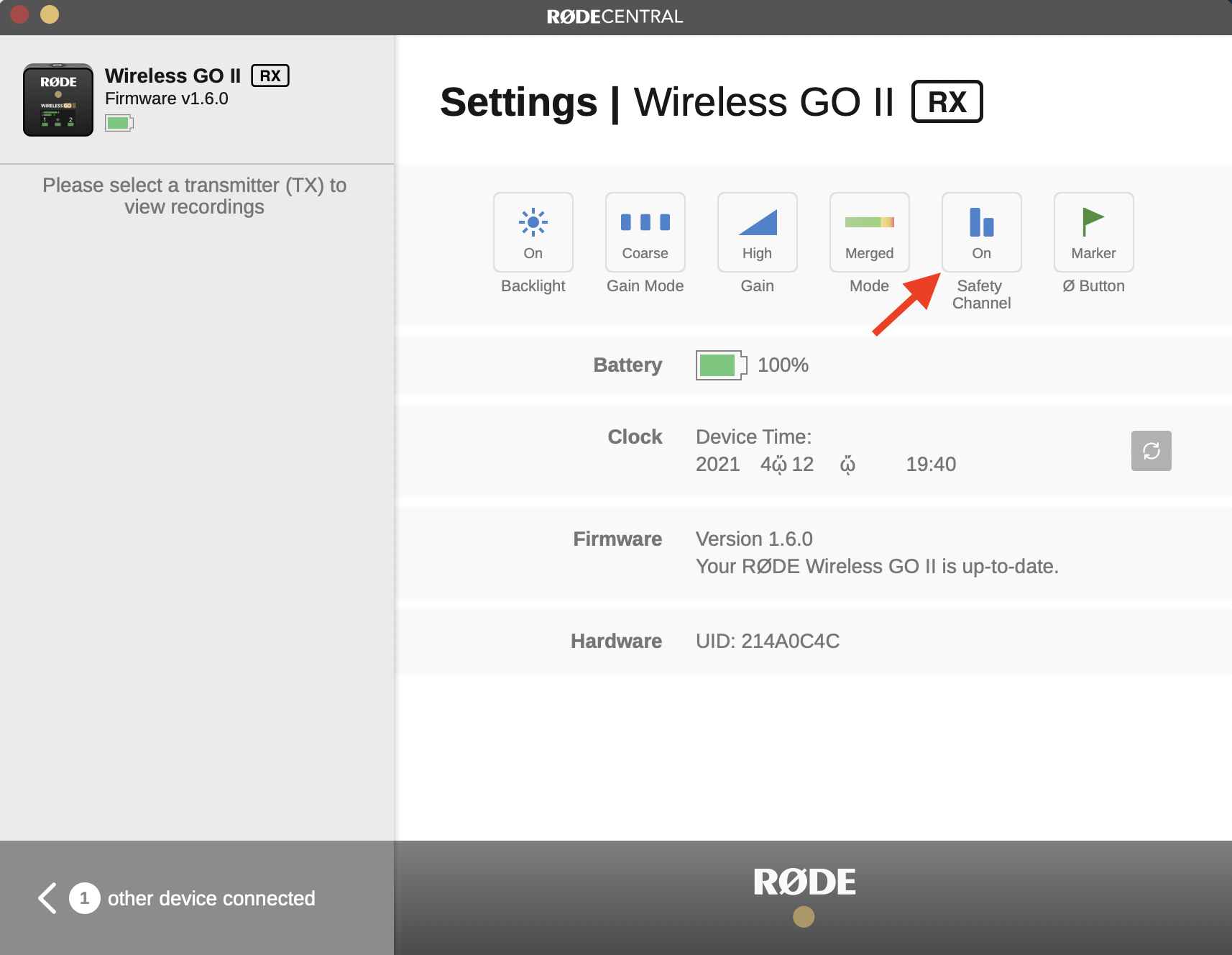Screen dimensions: 1232x955
Task: Click the 'Device Time:' label
Action: pyautogui.click(x=754, y=437)
